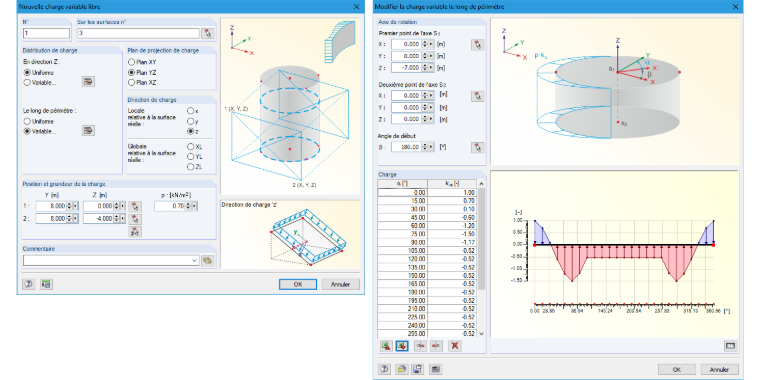The height and width of the screenshot is (380, 760).
Task: Click OK in Nouvelle charge variable libre dialog
Action: [298, 285]
